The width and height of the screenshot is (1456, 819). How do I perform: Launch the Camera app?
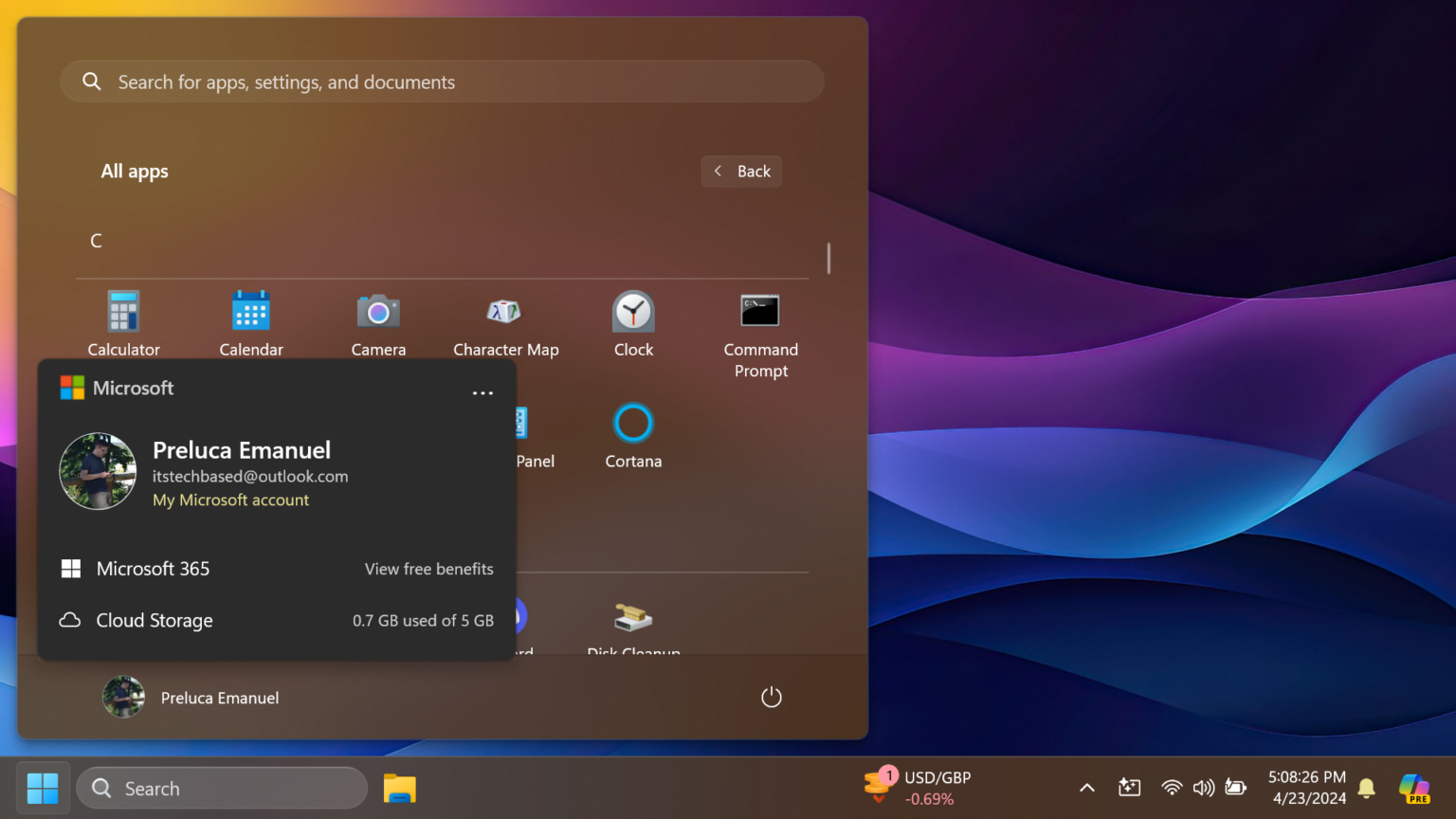click(x=378, y=322)
